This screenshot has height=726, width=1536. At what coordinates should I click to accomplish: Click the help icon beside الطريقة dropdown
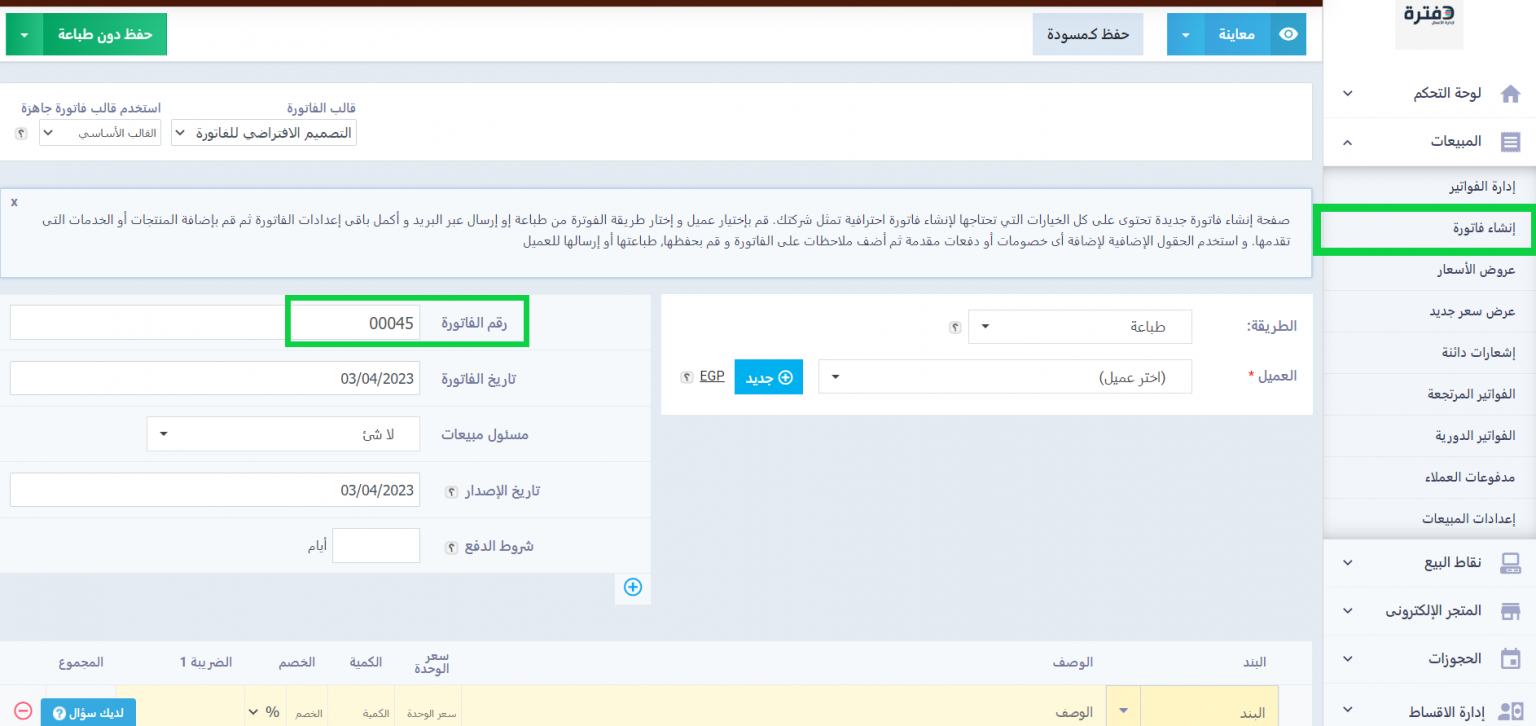(x=955, y=327)
